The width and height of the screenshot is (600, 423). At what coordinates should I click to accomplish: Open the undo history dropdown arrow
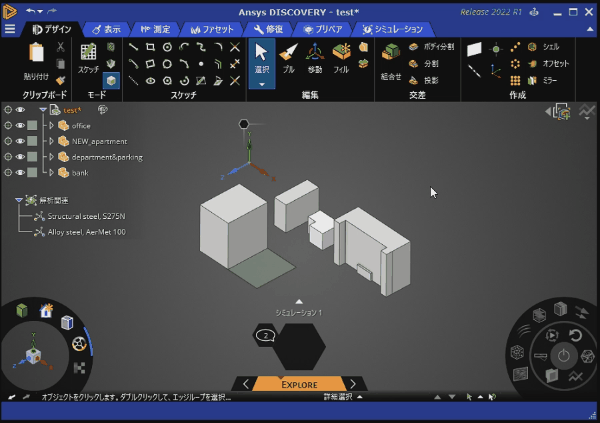click(40, 11)
